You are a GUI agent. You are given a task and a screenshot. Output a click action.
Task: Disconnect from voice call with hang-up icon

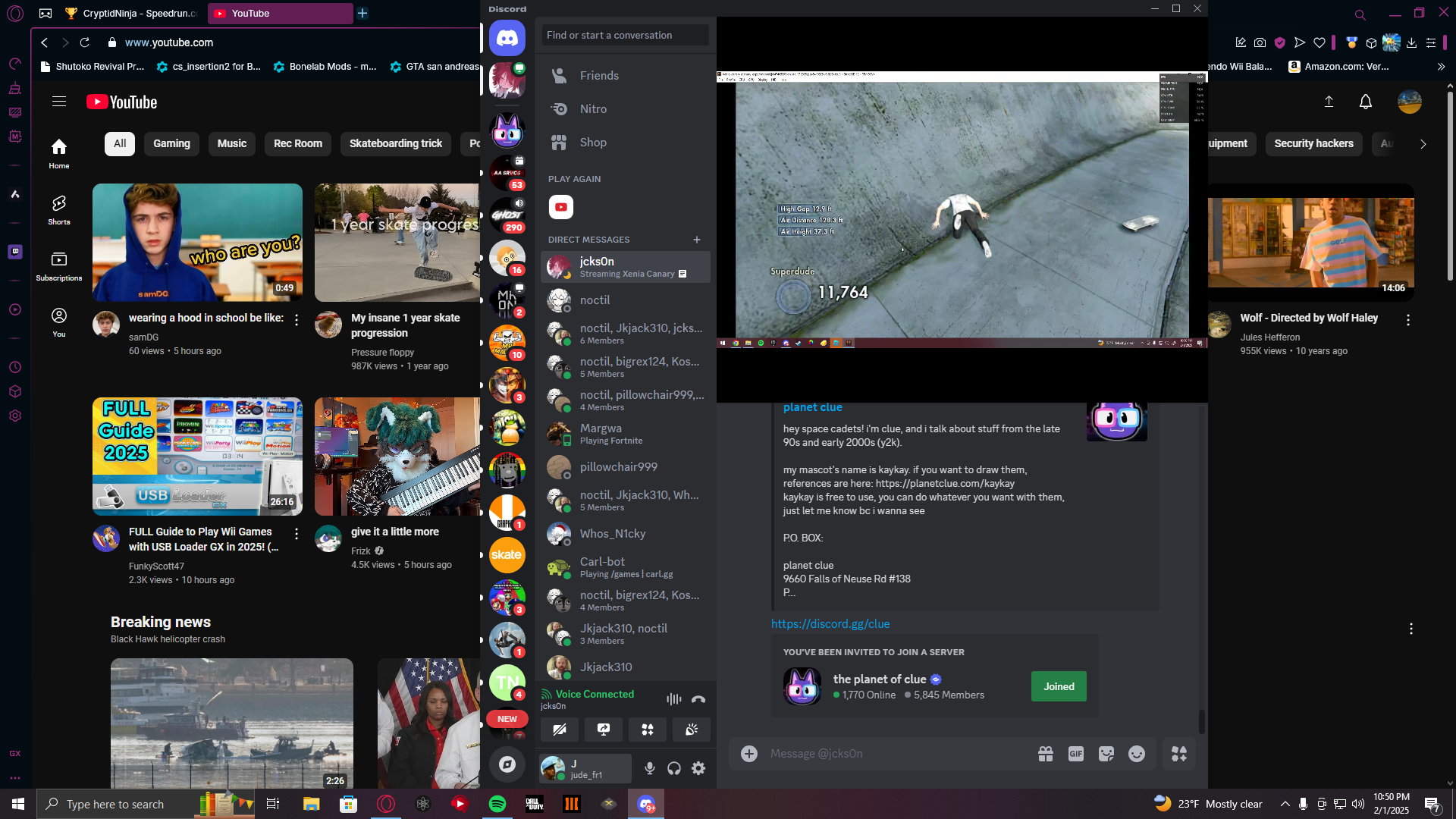coord(698,699)
